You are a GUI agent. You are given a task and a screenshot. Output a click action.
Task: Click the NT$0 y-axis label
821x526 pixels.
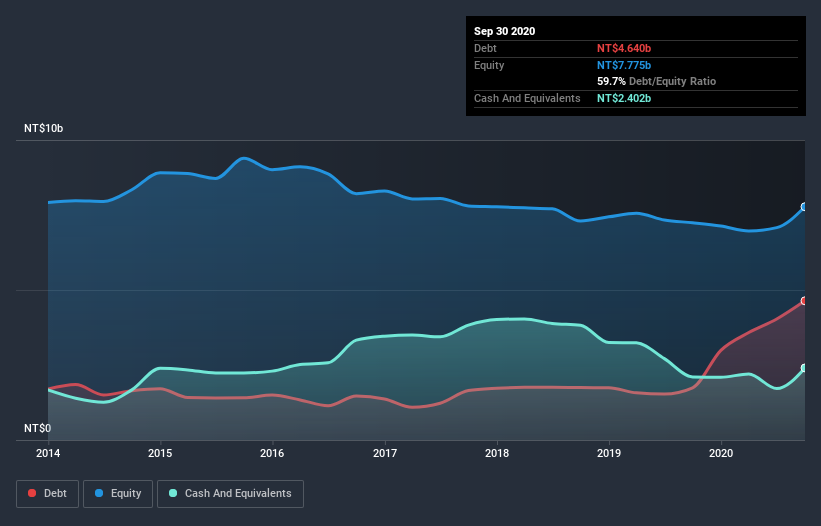coord(38,428)
